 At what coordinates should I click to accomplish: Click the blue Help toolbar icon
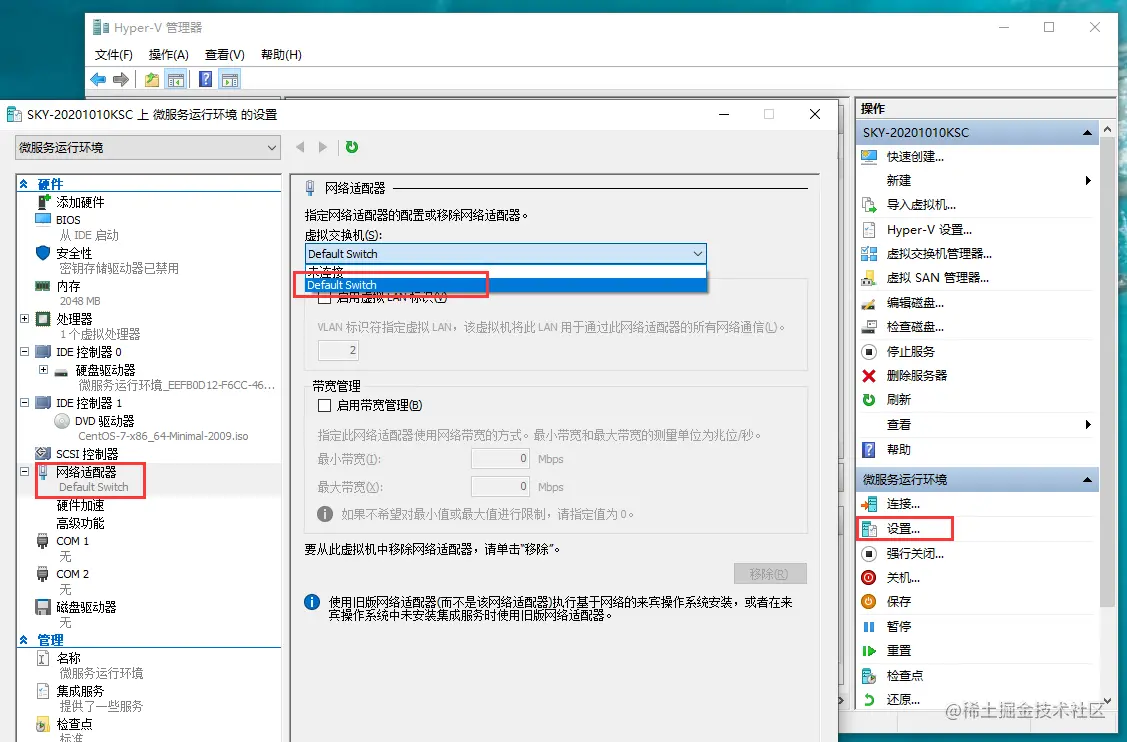pyautogui.click(x=206, y=79)
